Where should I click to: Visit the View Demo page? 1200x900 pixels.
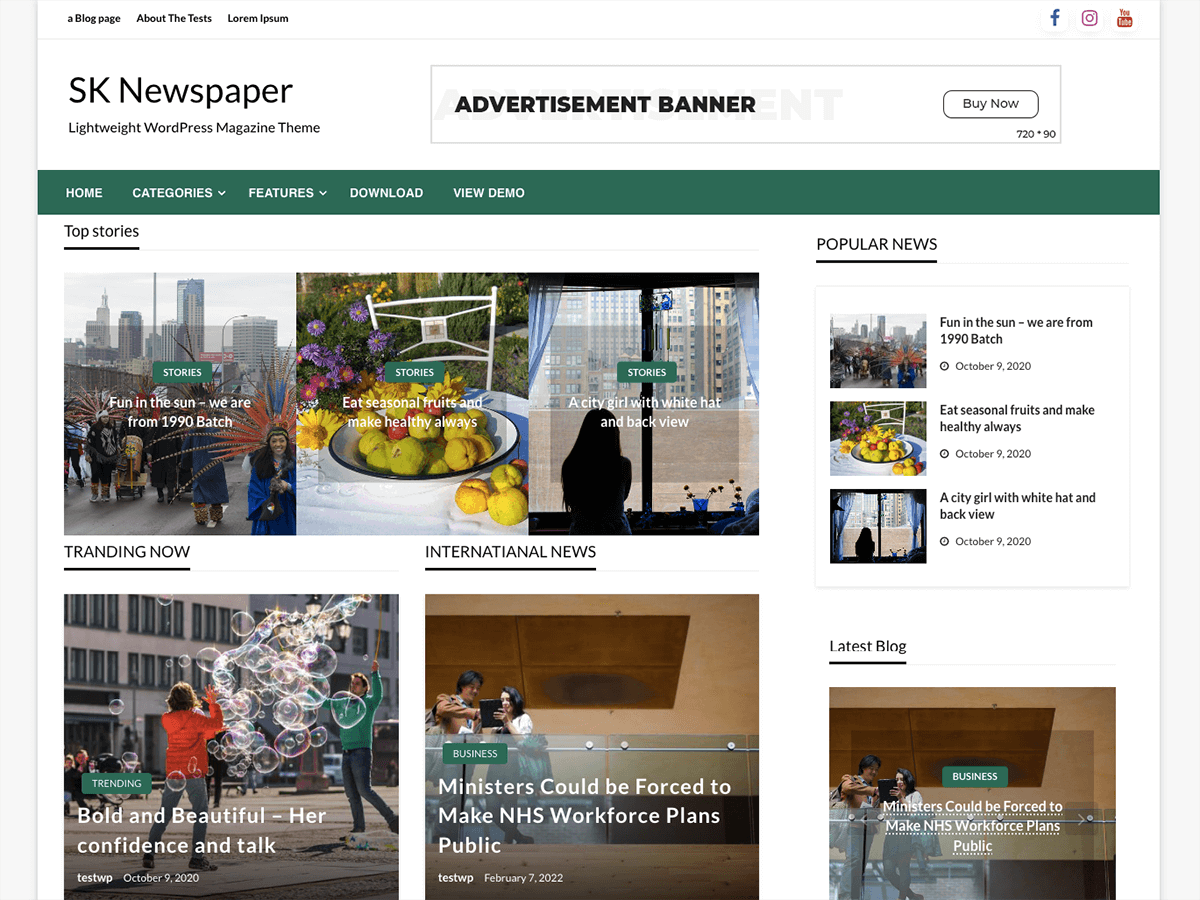(489, 192)
